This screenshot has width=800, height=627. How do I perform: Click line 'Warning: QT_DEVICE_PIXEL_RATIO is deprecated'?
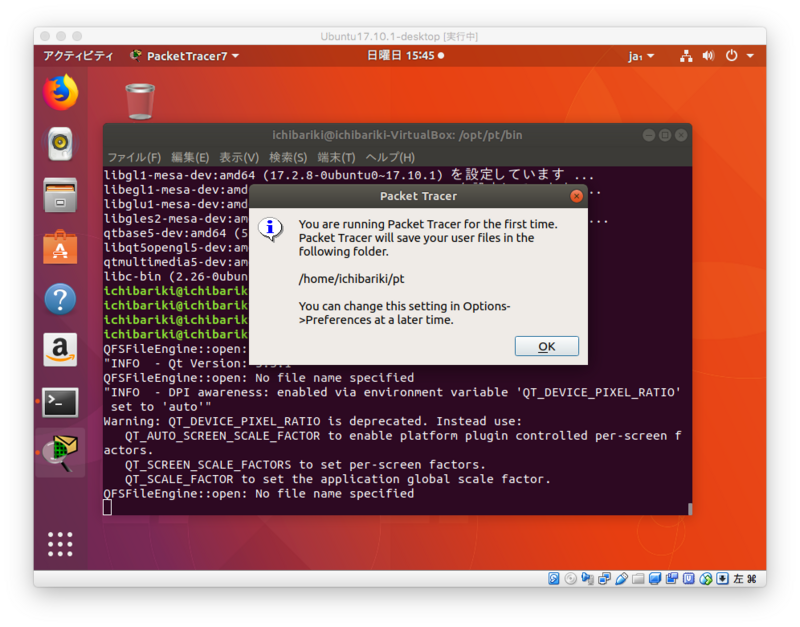[x=312, y=421]
